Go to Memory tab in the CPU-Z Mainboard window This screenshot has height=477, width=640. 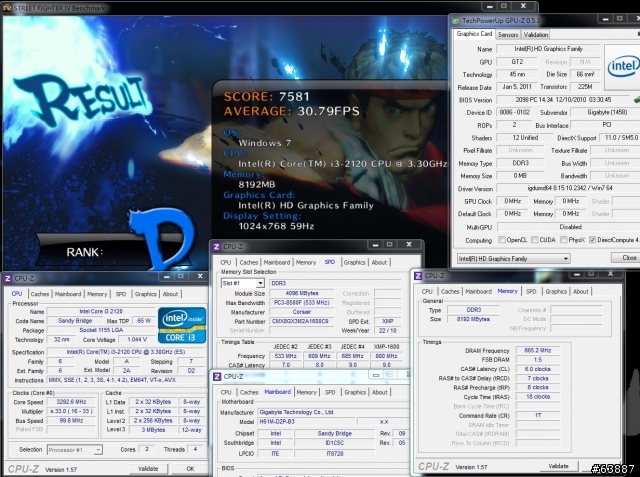(306, 392)
